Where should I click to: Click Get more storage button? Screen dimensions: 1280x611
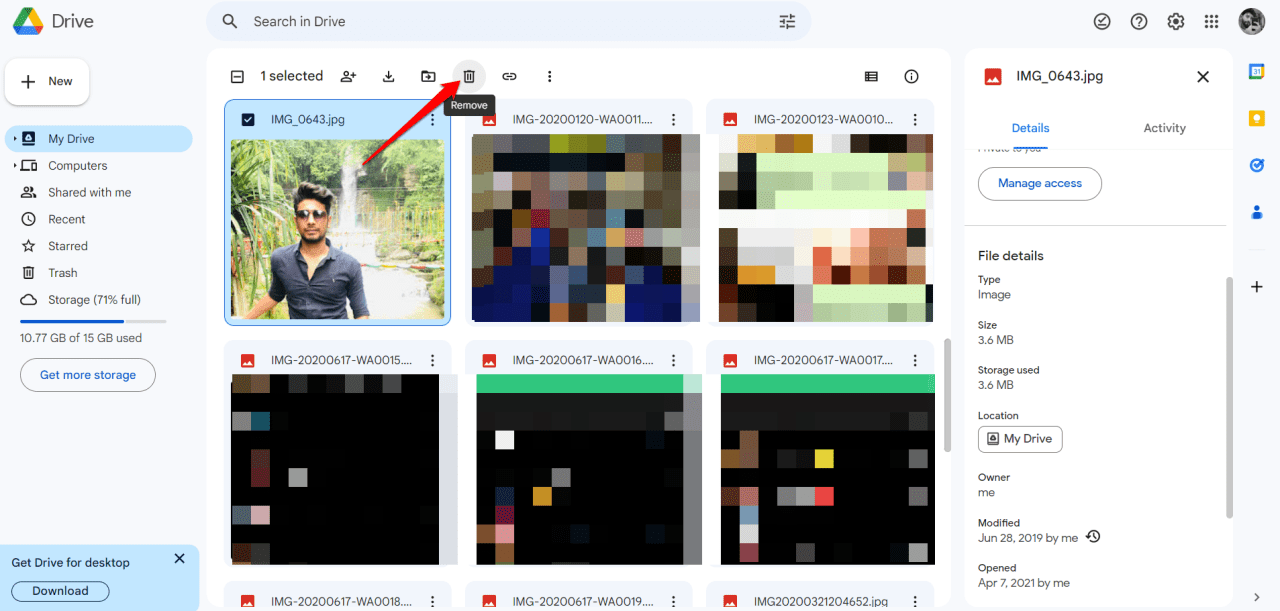pos(87,375)
